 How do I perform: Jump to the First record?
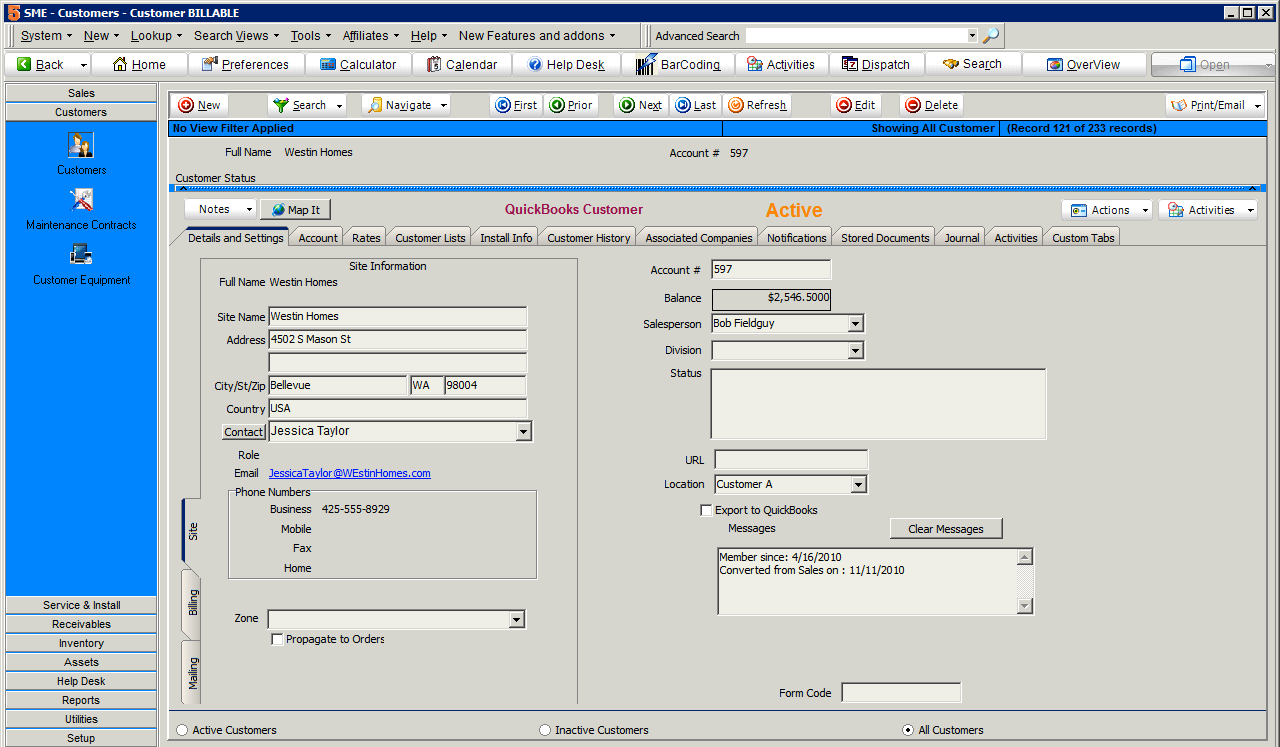coord(516,105)
